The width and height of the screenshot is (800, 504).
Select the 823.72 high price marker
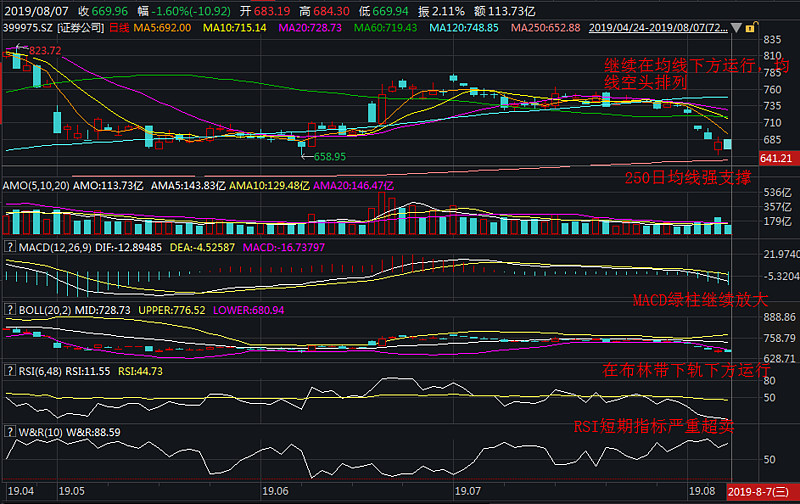45,51
